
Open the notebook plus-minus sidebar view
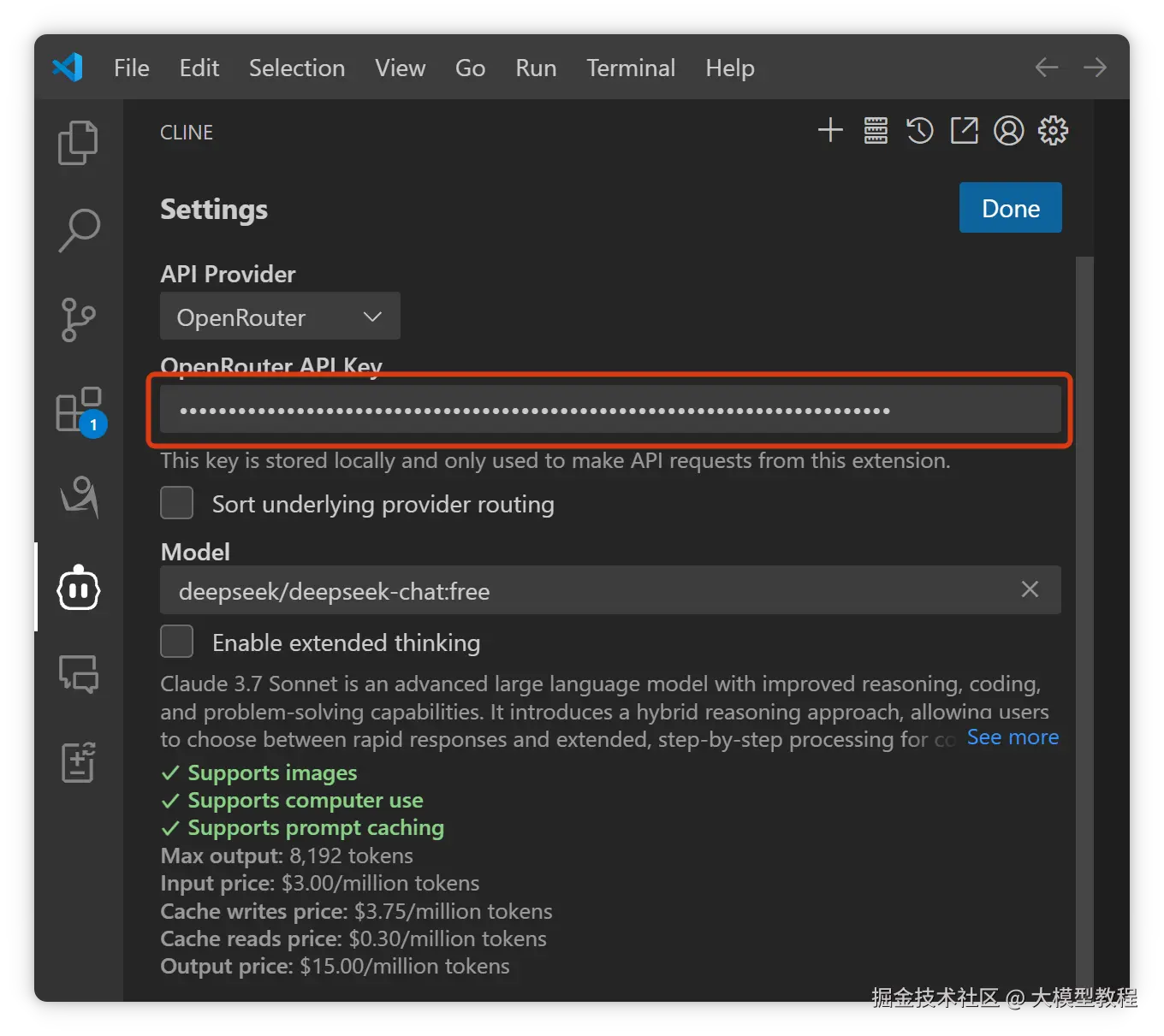pyautogui.click(x=79, y=761)
